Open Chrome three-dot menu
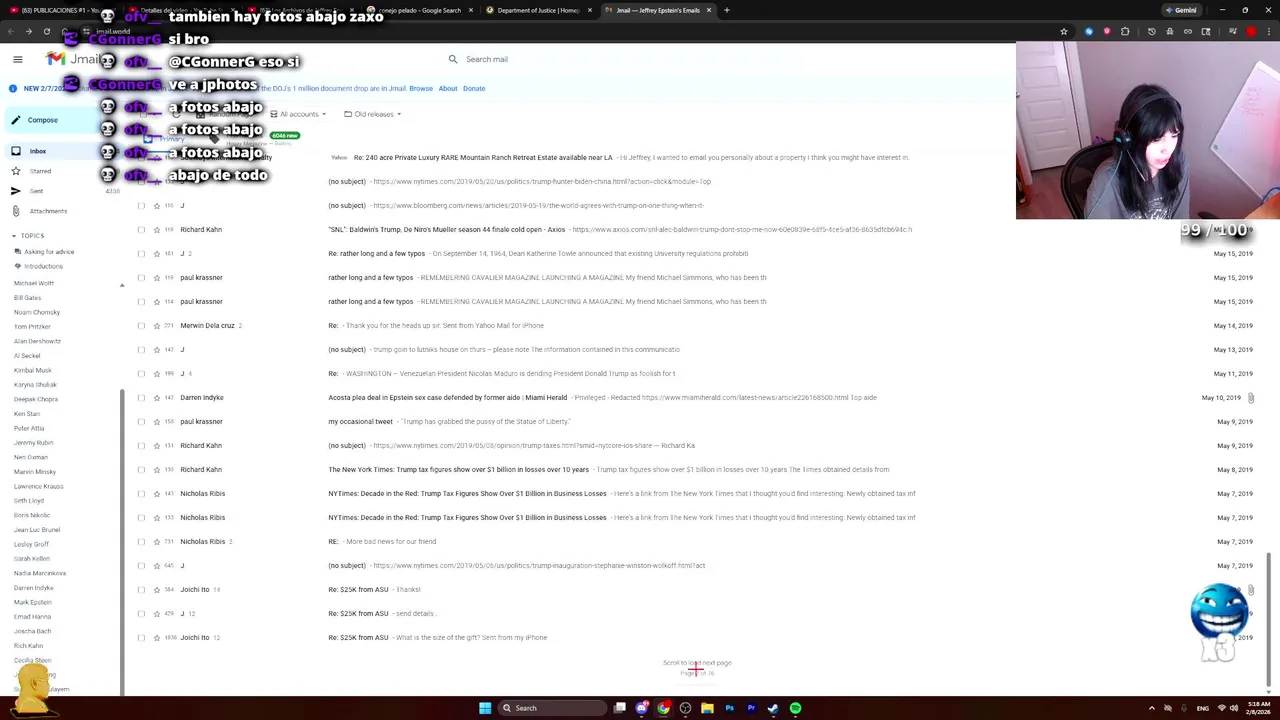This screenshot has width=1280, height=720. coord(1268,31)
